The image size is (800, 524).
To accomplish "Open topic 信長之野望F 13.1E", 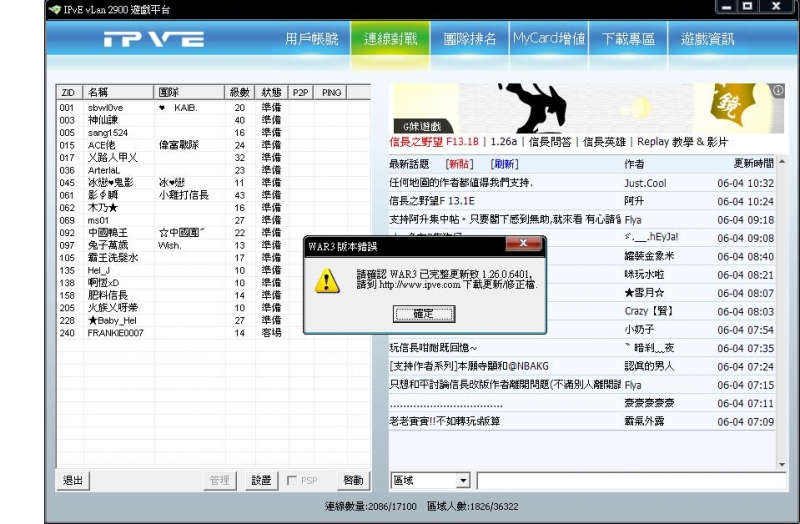I will click(432, 201).
